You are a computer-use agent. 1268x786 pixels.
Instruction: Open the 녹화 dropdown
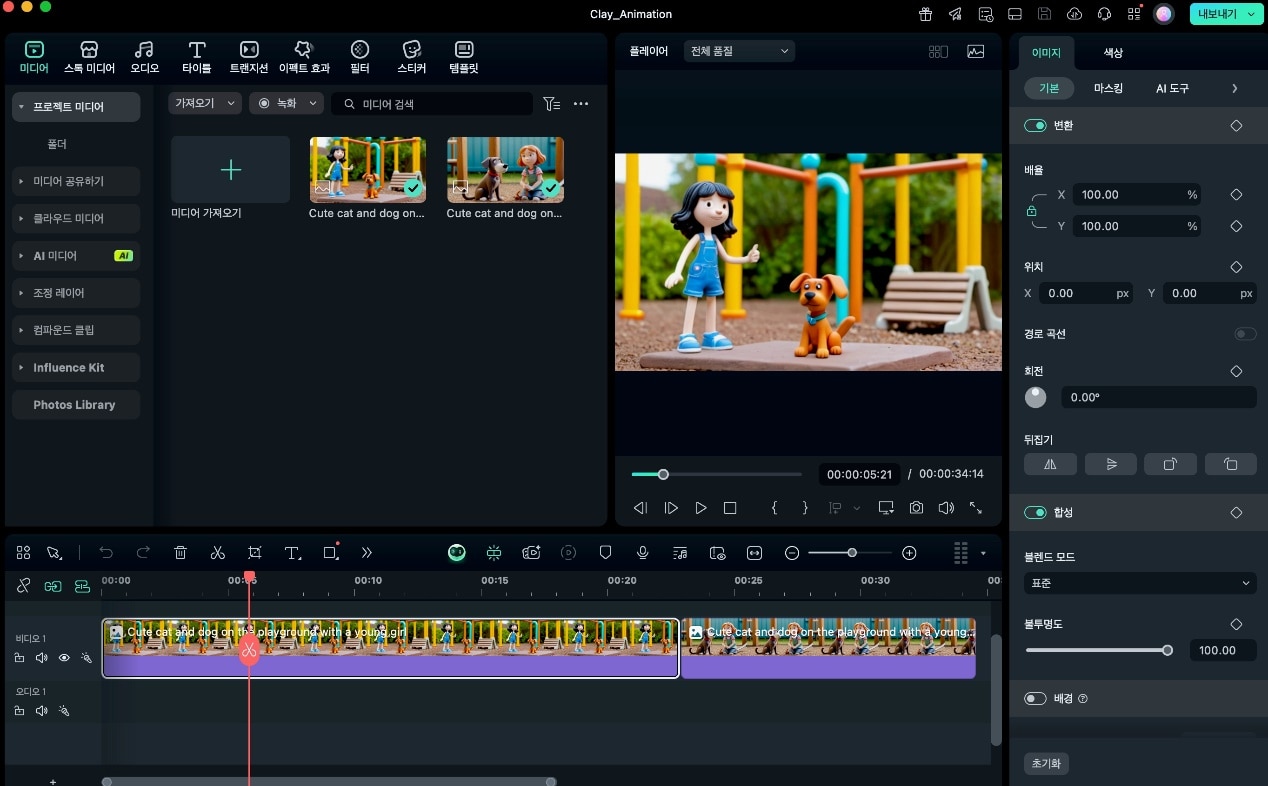point(287,103)
